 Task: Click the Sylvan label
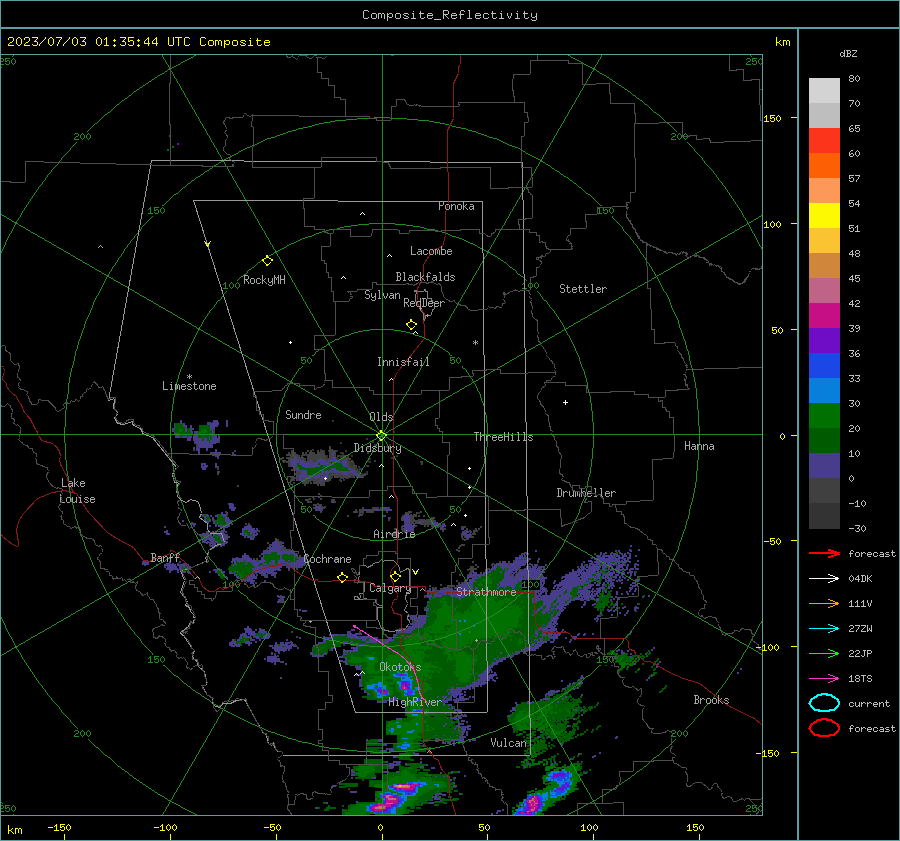382,295
